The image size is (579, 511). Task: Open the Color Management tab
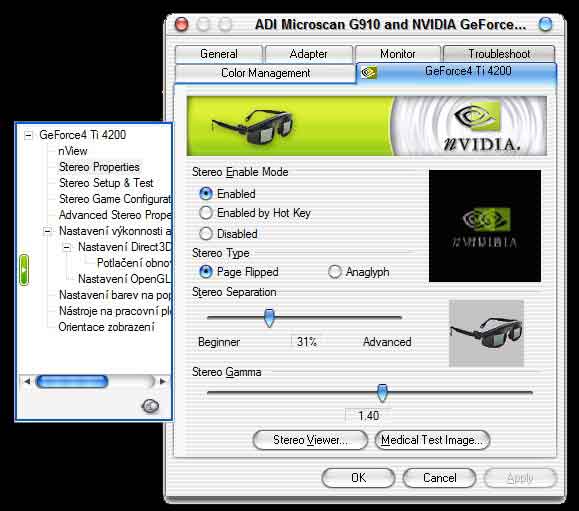point(265,73)
